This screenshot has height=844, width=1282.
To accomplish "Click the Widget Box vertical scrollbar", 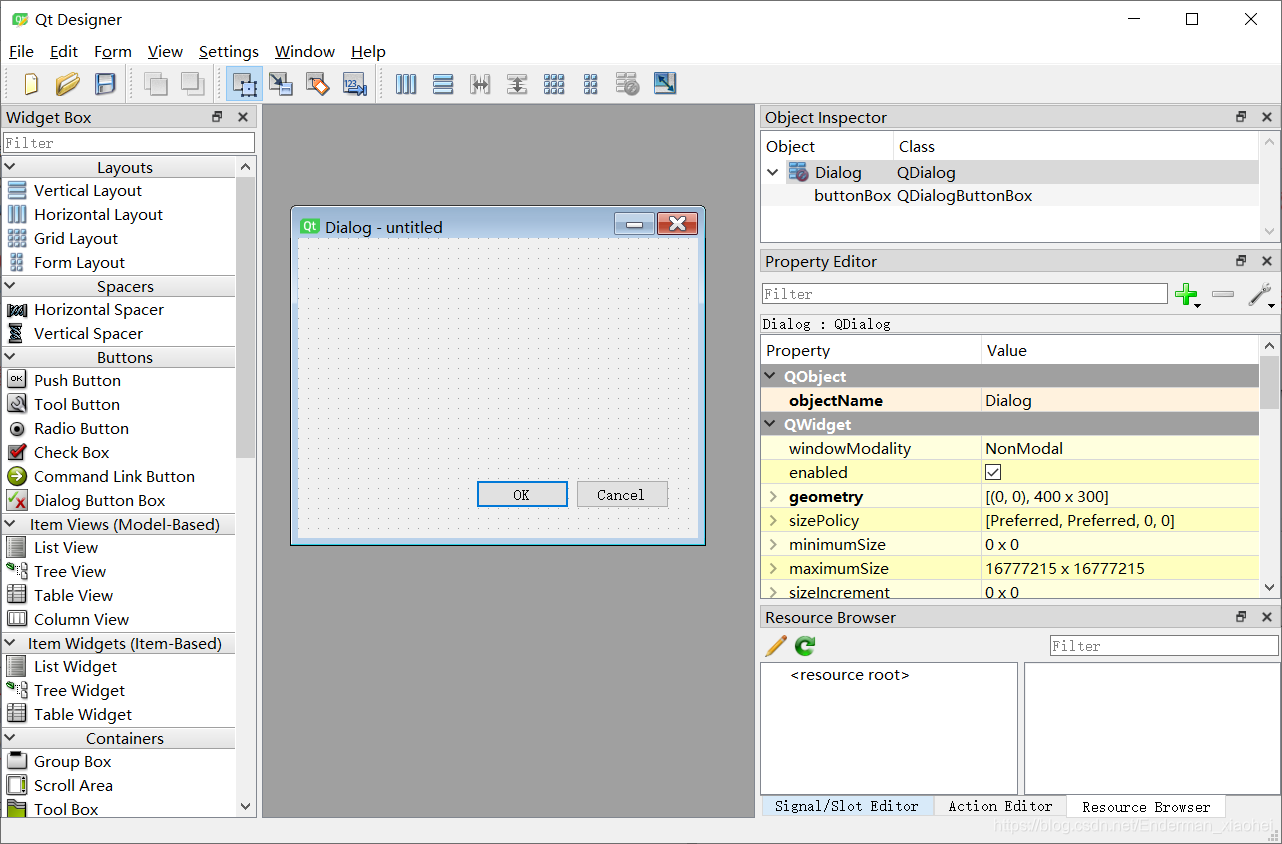I will (x=246, y=317).
